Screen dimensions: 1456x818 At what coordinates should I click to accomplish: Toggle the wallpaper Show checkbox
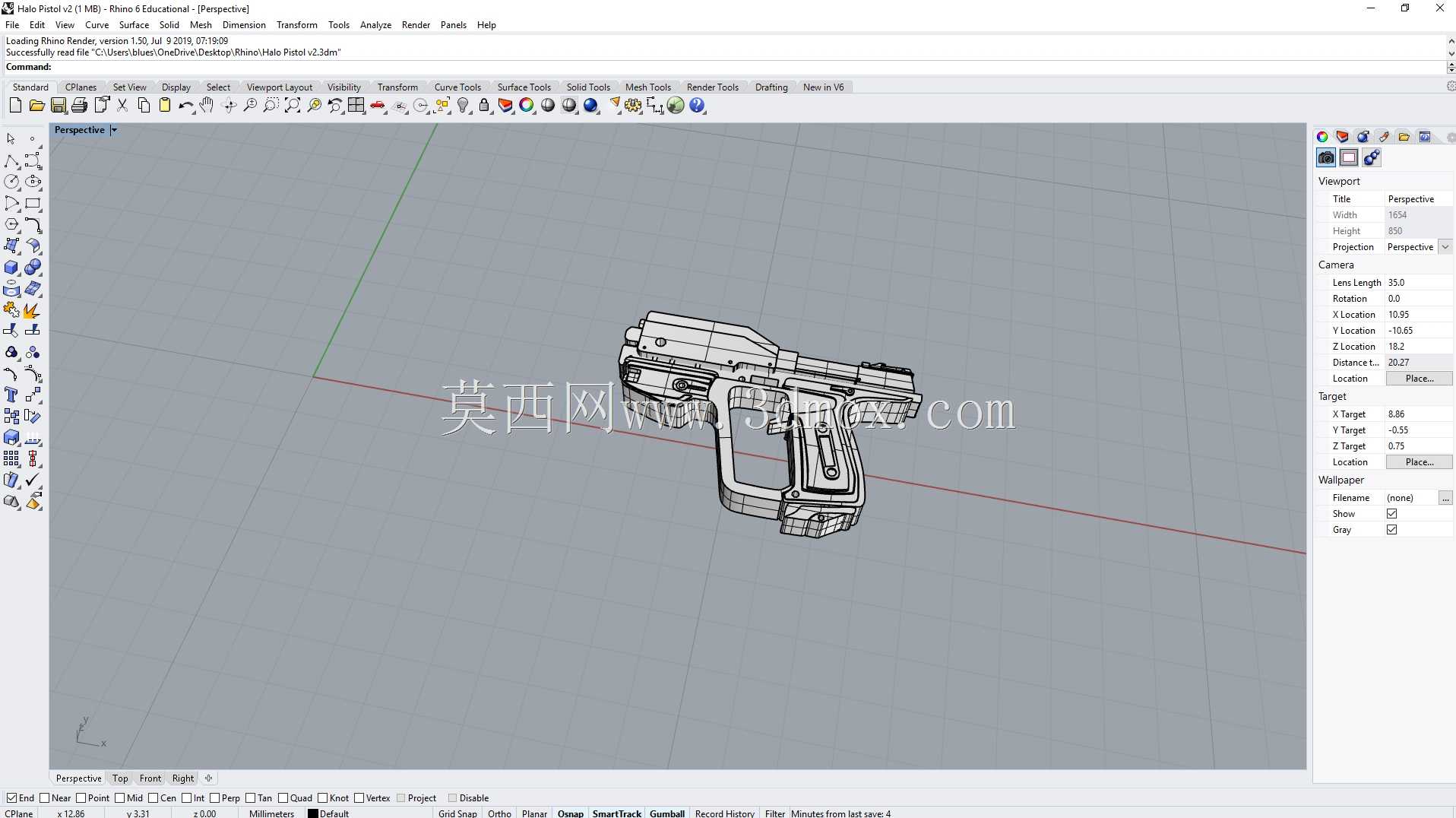[x=1391, y=514]
